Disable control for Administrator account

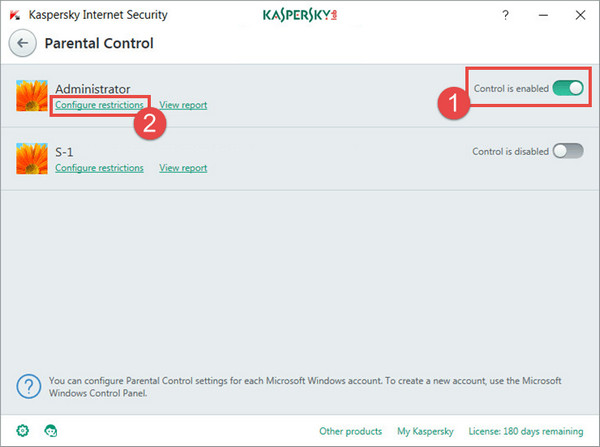click(568, 88)
